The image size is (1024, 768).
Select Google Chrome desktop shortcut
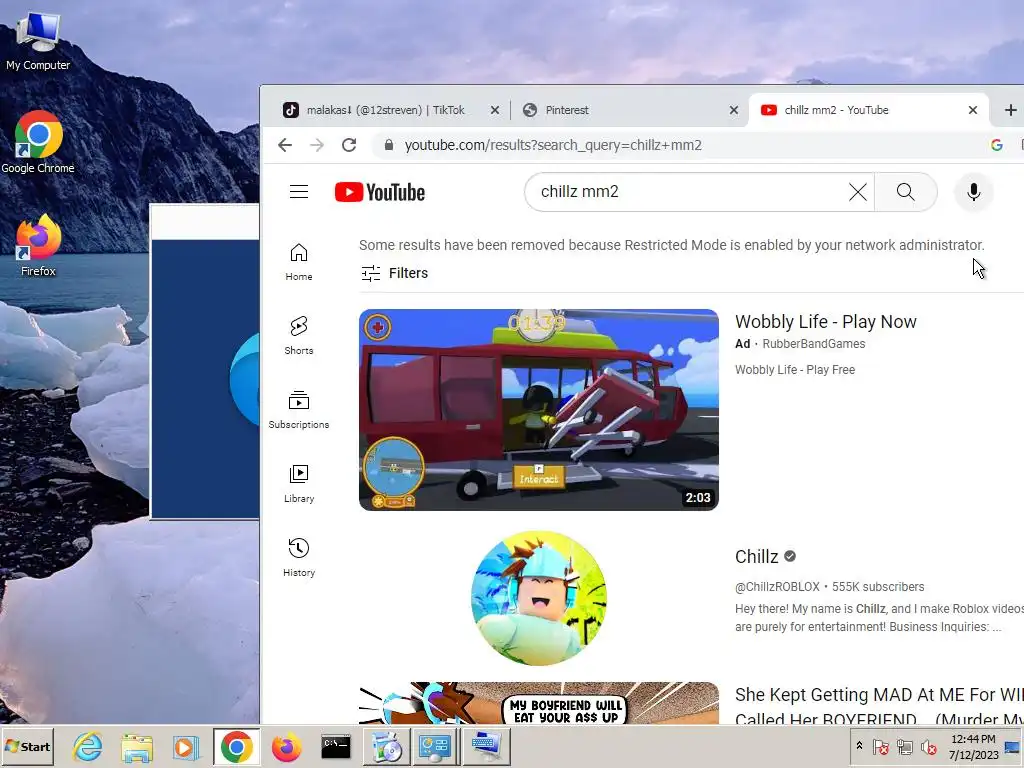pyautogui.click(x=38, y=142)
